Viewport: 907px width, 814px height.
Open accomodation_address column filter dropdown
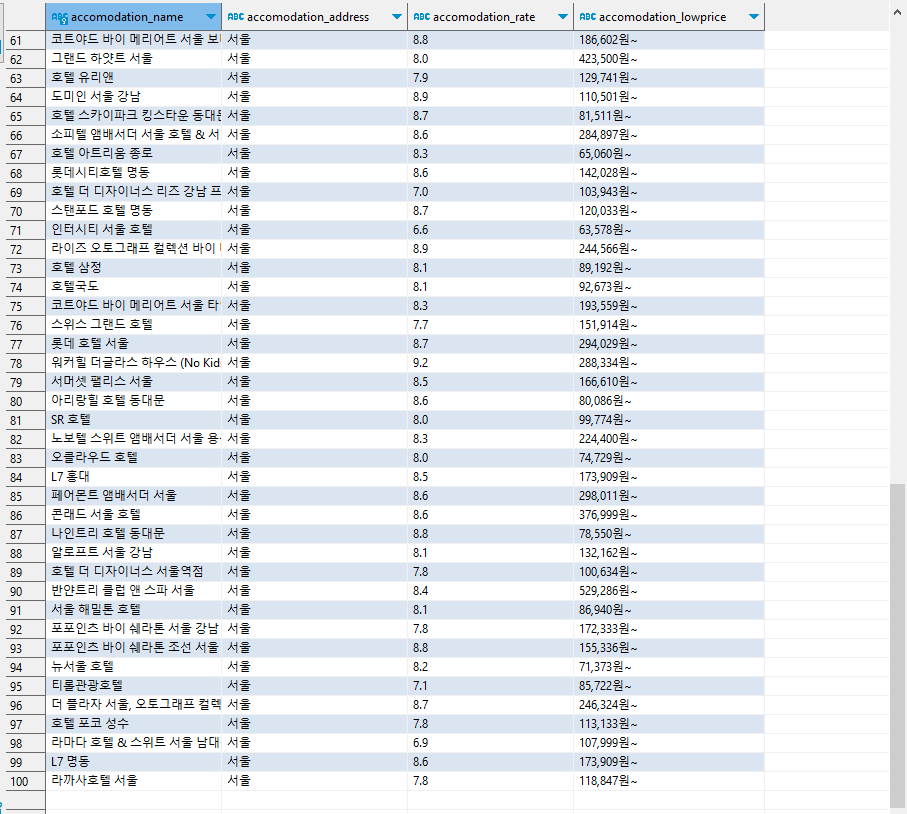(x=397, y=17)
